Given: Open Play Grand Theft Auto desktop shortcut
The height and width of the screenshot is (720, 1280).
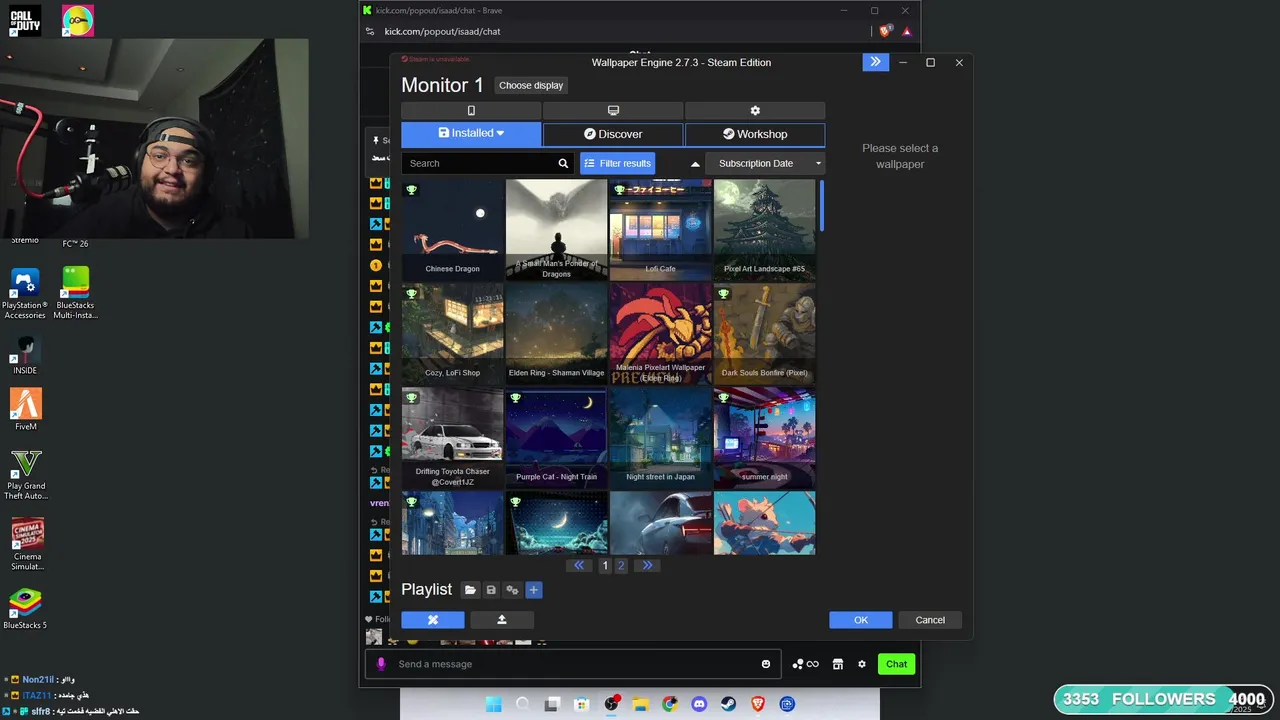Looking at the screenshot, I should 26,475.
